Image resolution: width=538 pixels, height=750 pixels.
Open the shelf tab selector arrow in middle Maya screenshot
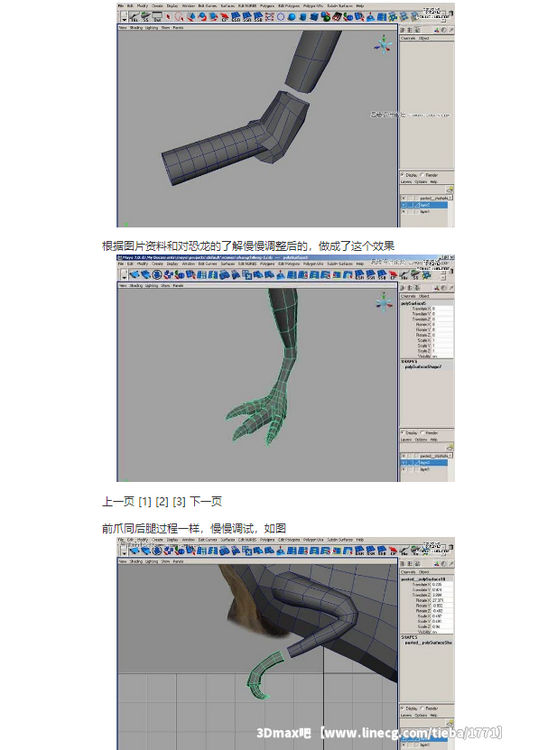(x=124, y=276)
